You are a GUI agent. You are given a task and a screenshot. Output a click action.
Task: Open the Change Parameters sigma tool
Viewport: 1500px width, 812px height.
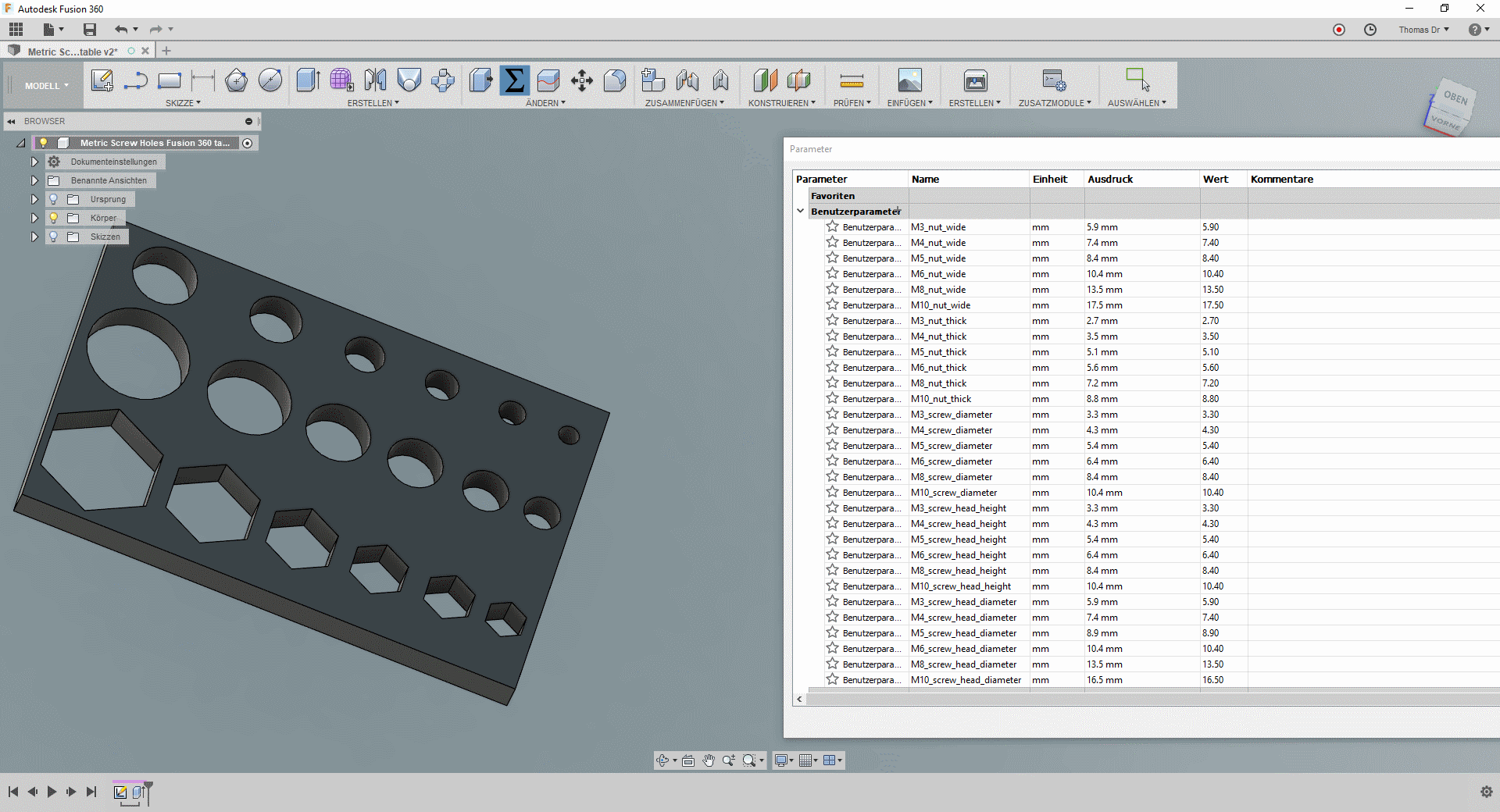tap(515, 80)
